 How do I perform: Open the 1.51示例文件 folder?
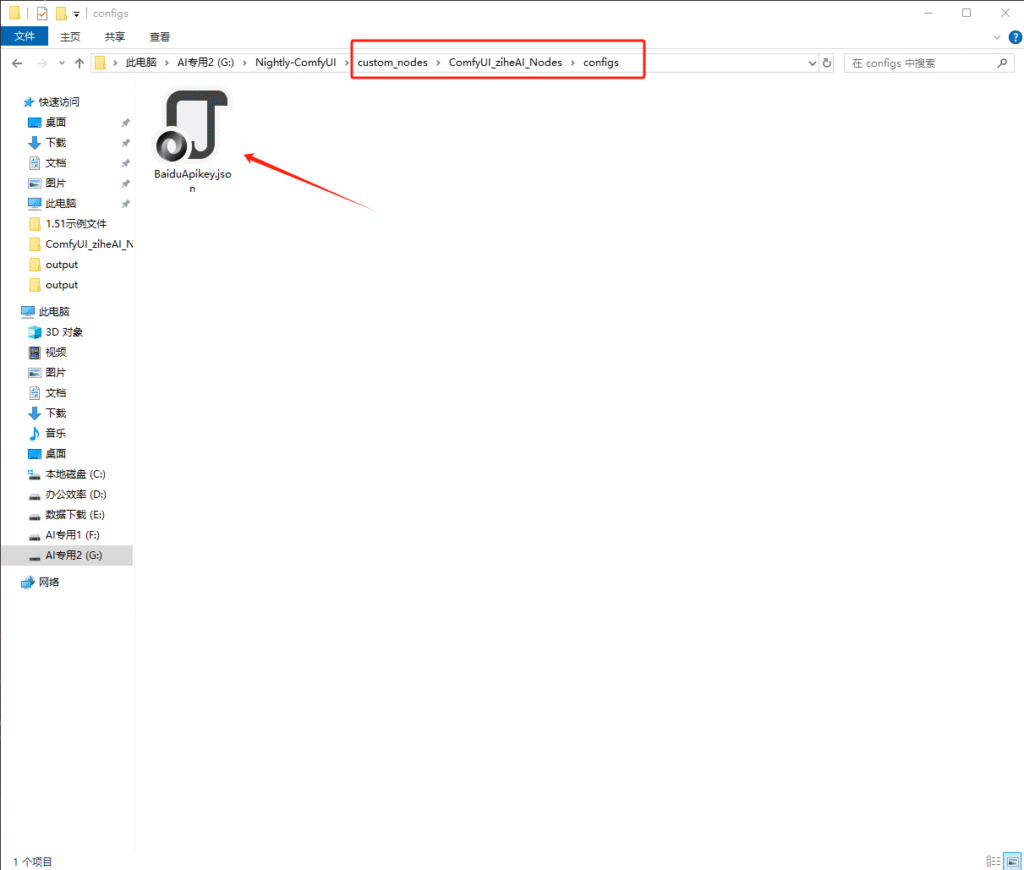pos(76,224)
